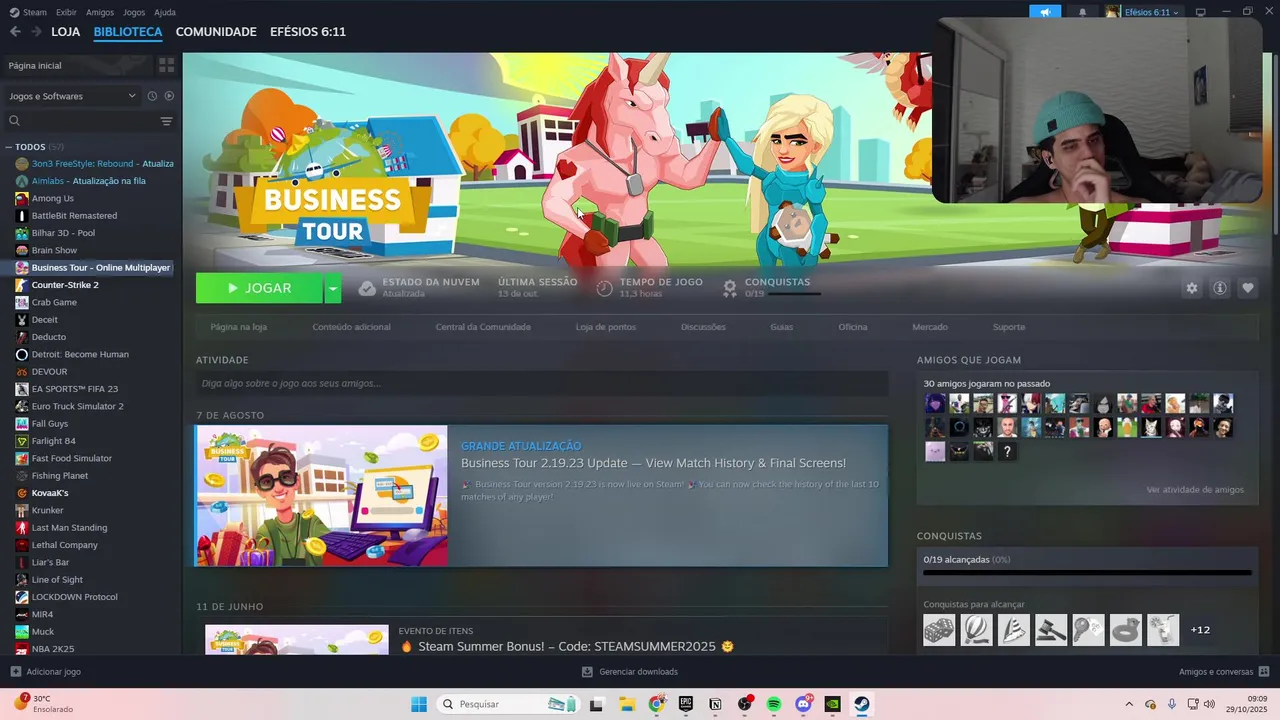The height and width of the screenshot is (720, 1280).
Task: Open the Suporte link
Action: click(1009, 327)
